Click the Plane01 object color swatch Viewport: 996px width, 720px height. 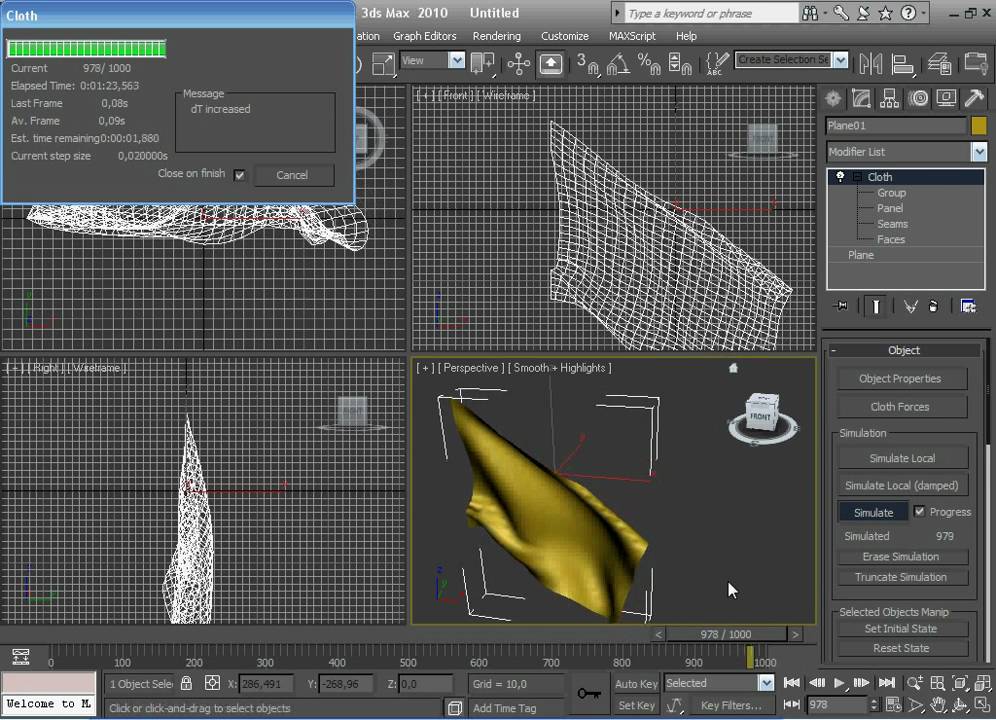(x=978, y=126)
